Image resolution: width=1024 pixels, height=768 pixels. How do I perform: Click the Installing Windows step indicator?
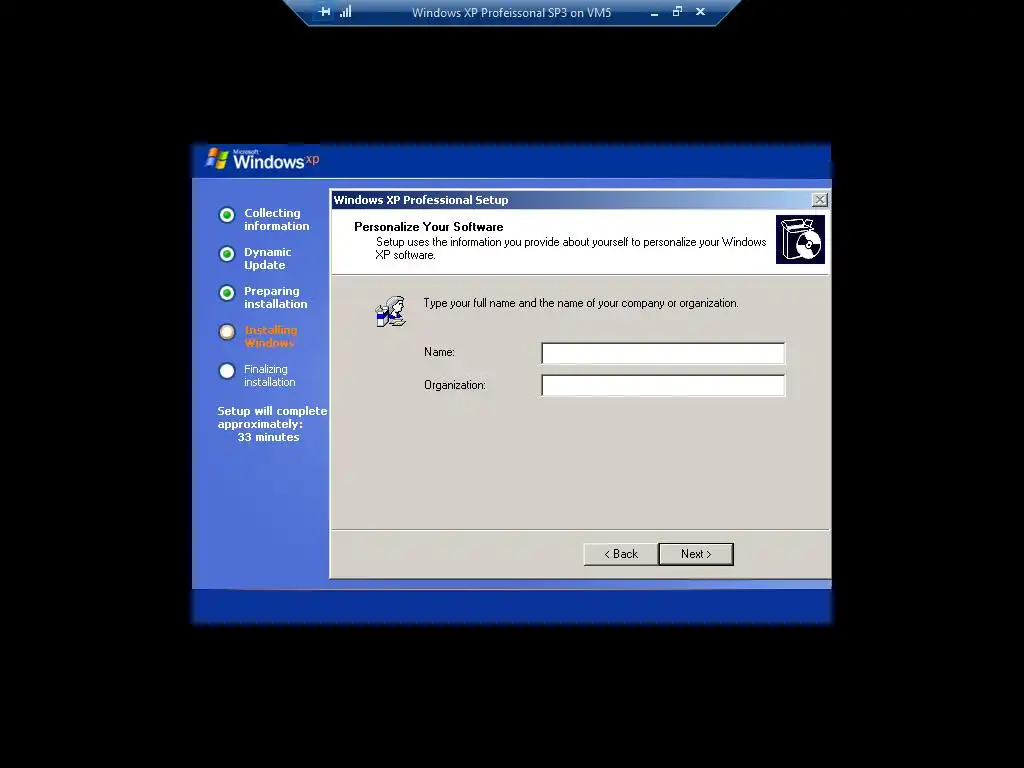point(227,332)
